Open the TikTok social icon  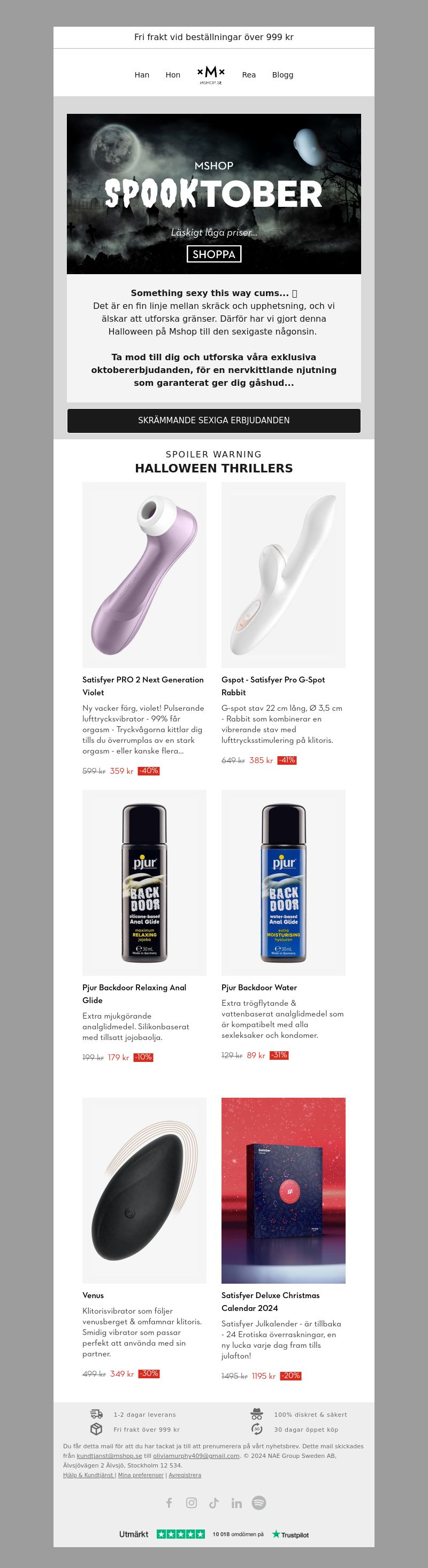[x=214, y=1503]
